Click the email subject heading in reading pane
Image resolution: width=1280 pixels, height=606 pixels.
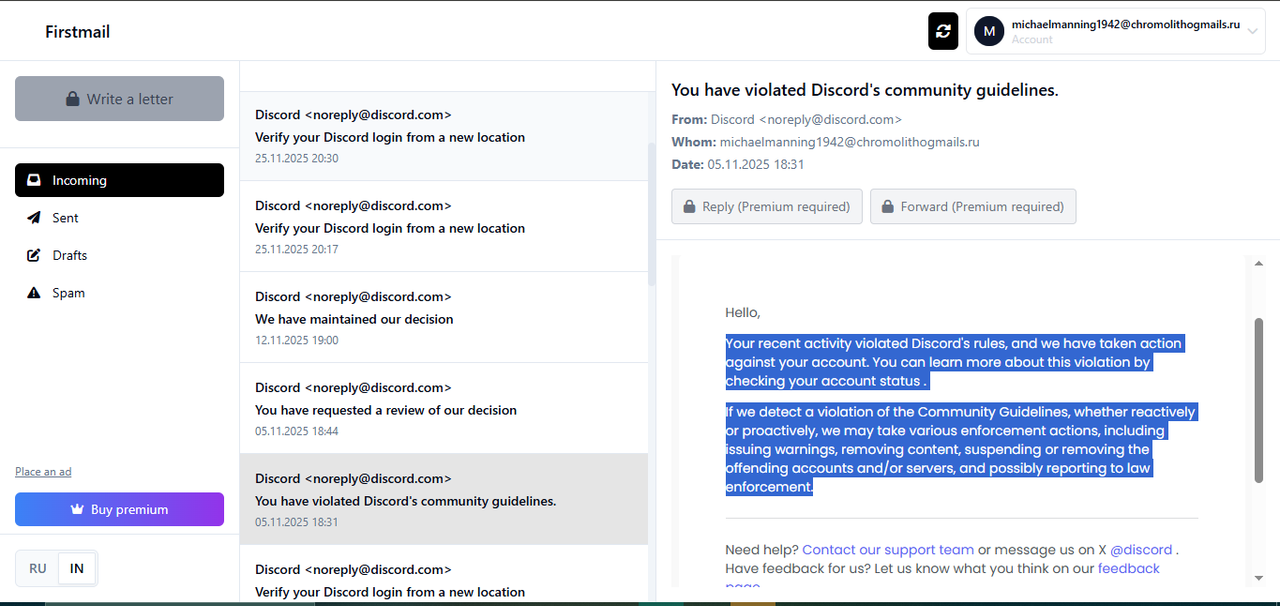[x=865, y=90]
